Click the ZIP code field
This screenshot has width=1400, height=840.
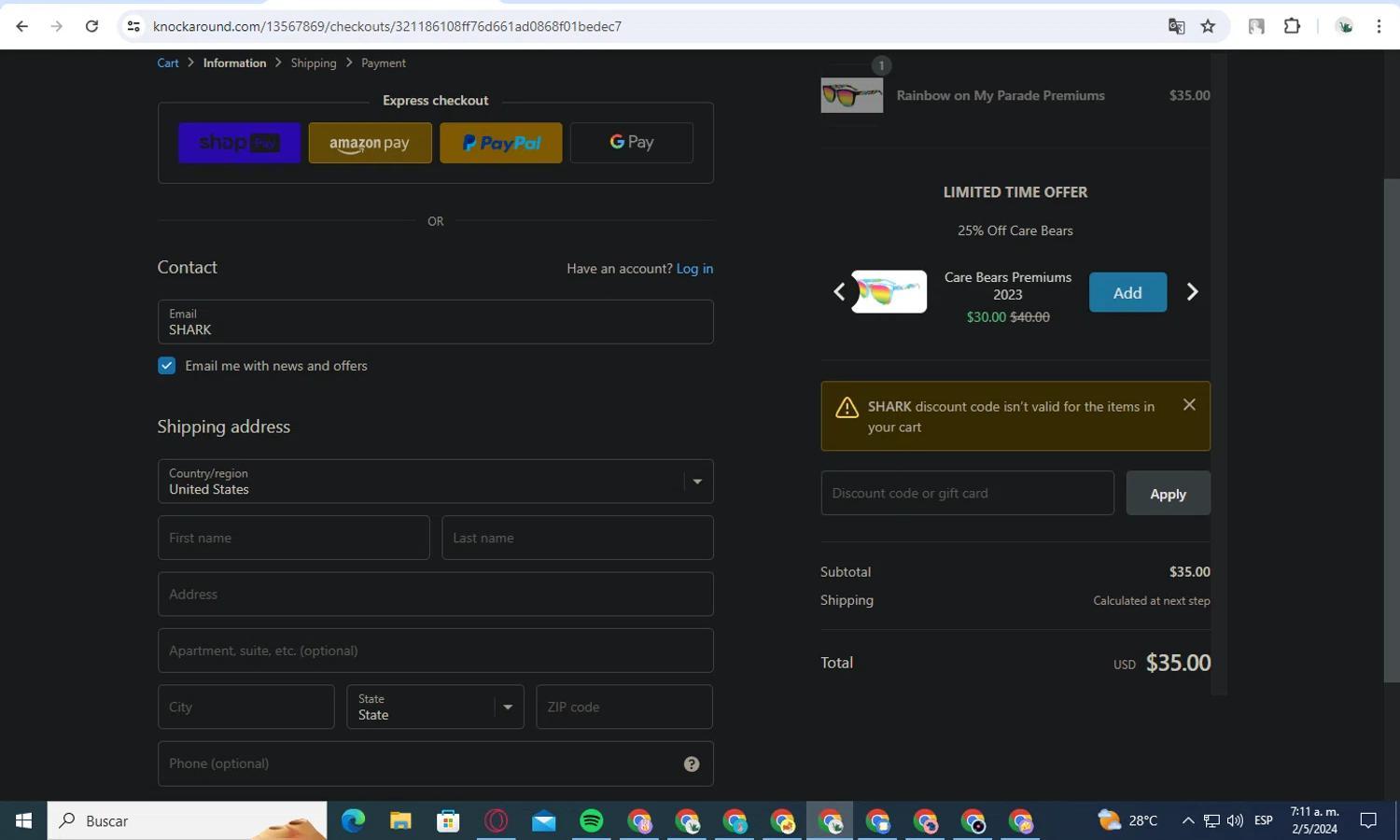[623, 707]
